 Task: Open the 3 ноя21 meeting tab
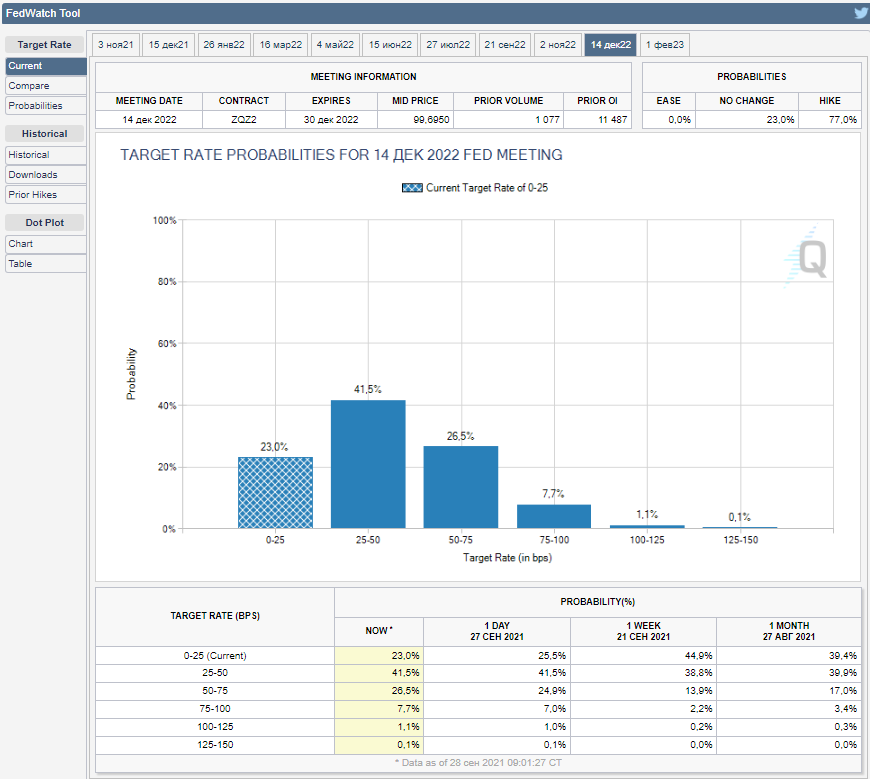(x=115, y=45)
